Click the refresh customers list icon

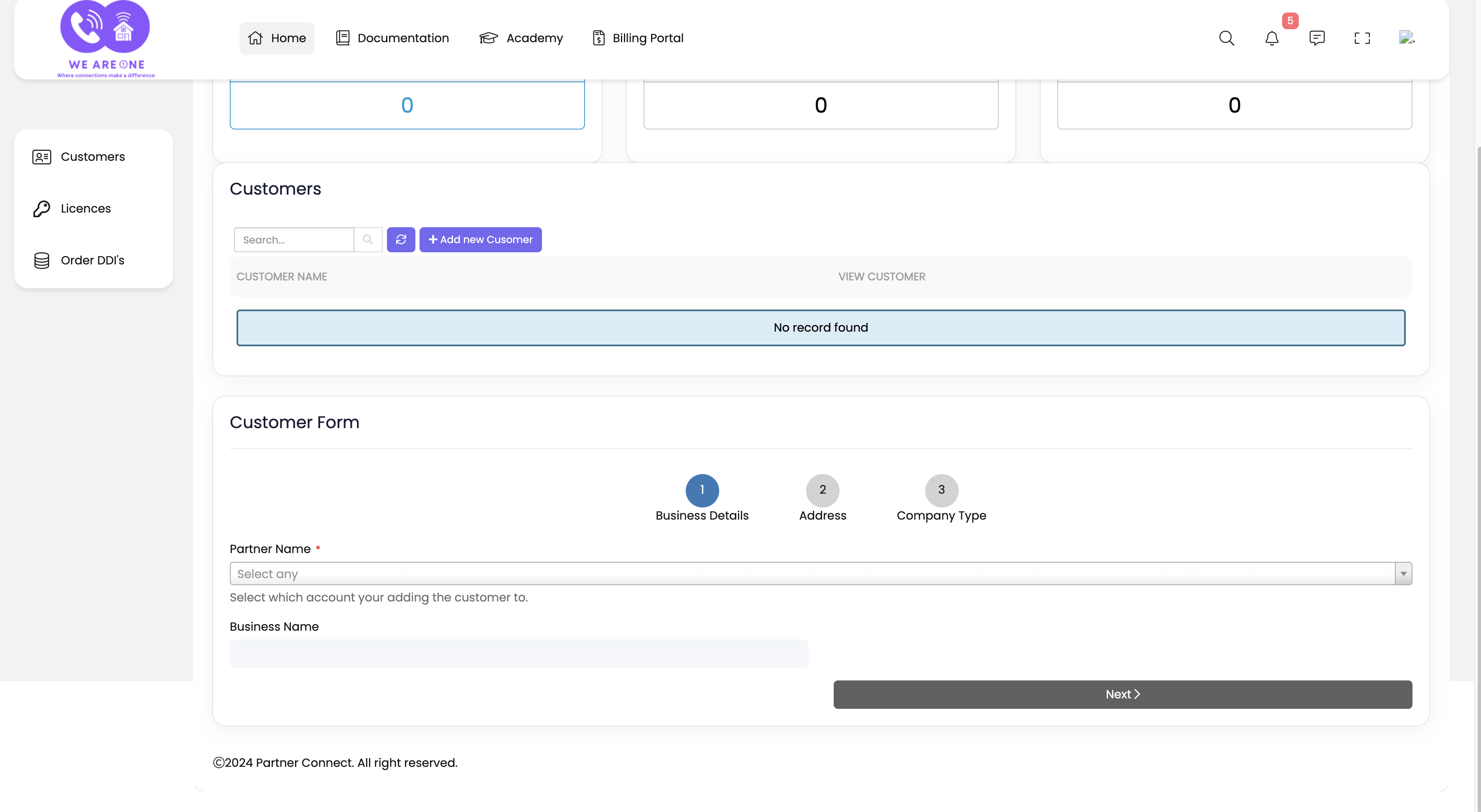click(401, 240)
